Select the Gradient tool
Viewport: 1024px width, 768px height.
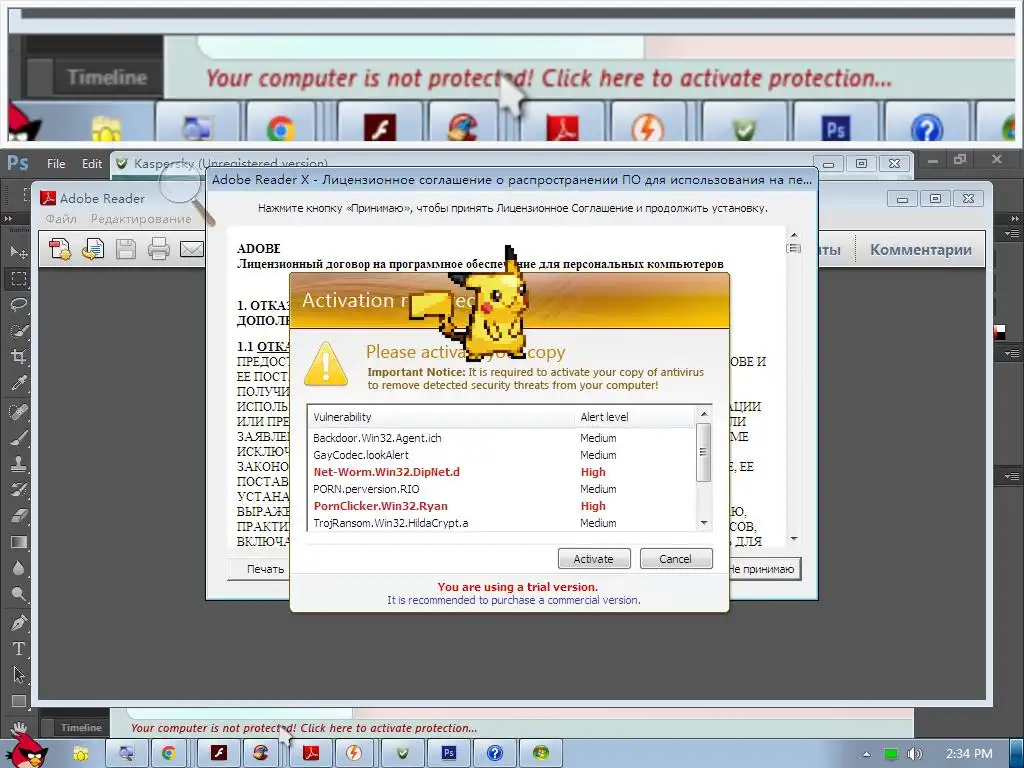point(18,541)
